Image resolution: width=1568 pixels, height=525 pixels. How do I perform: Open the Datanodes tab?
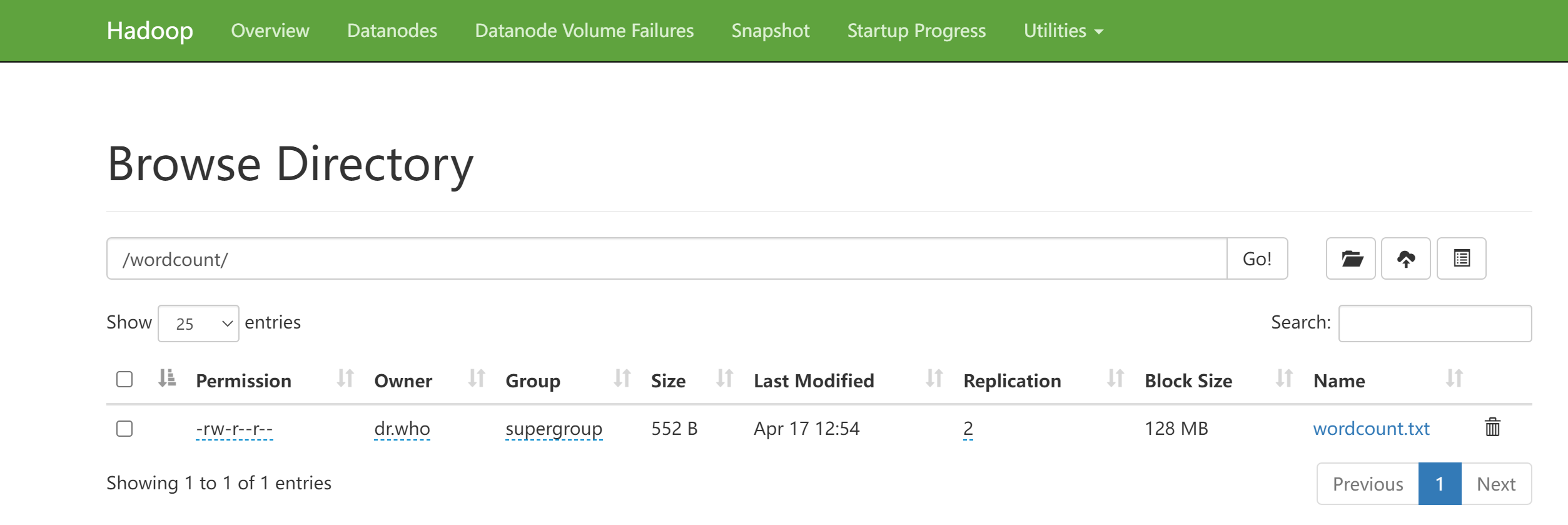[x=392, y=31]
